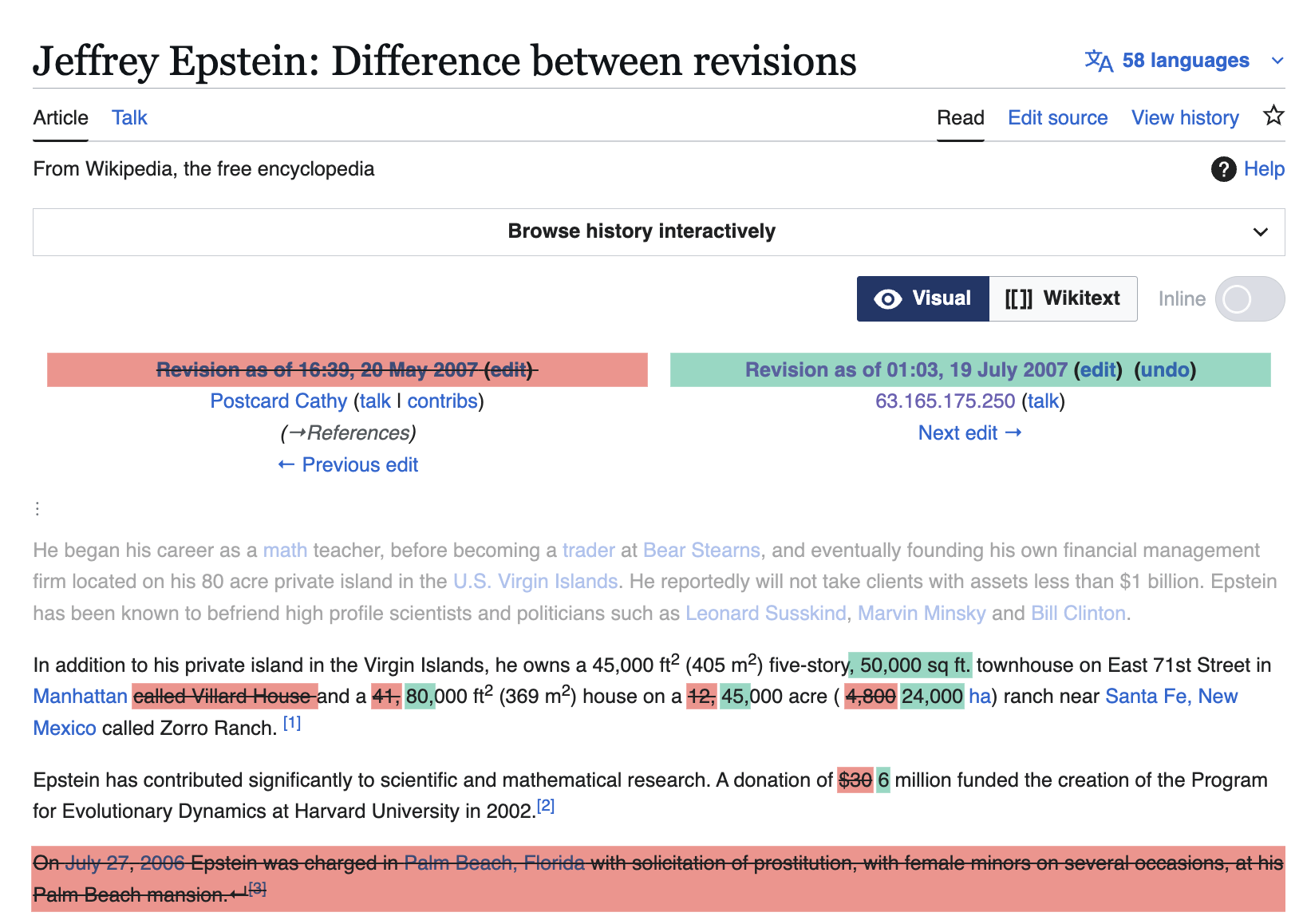Open the IP user's talk link
The image size is (1299, 924).
1043,401
